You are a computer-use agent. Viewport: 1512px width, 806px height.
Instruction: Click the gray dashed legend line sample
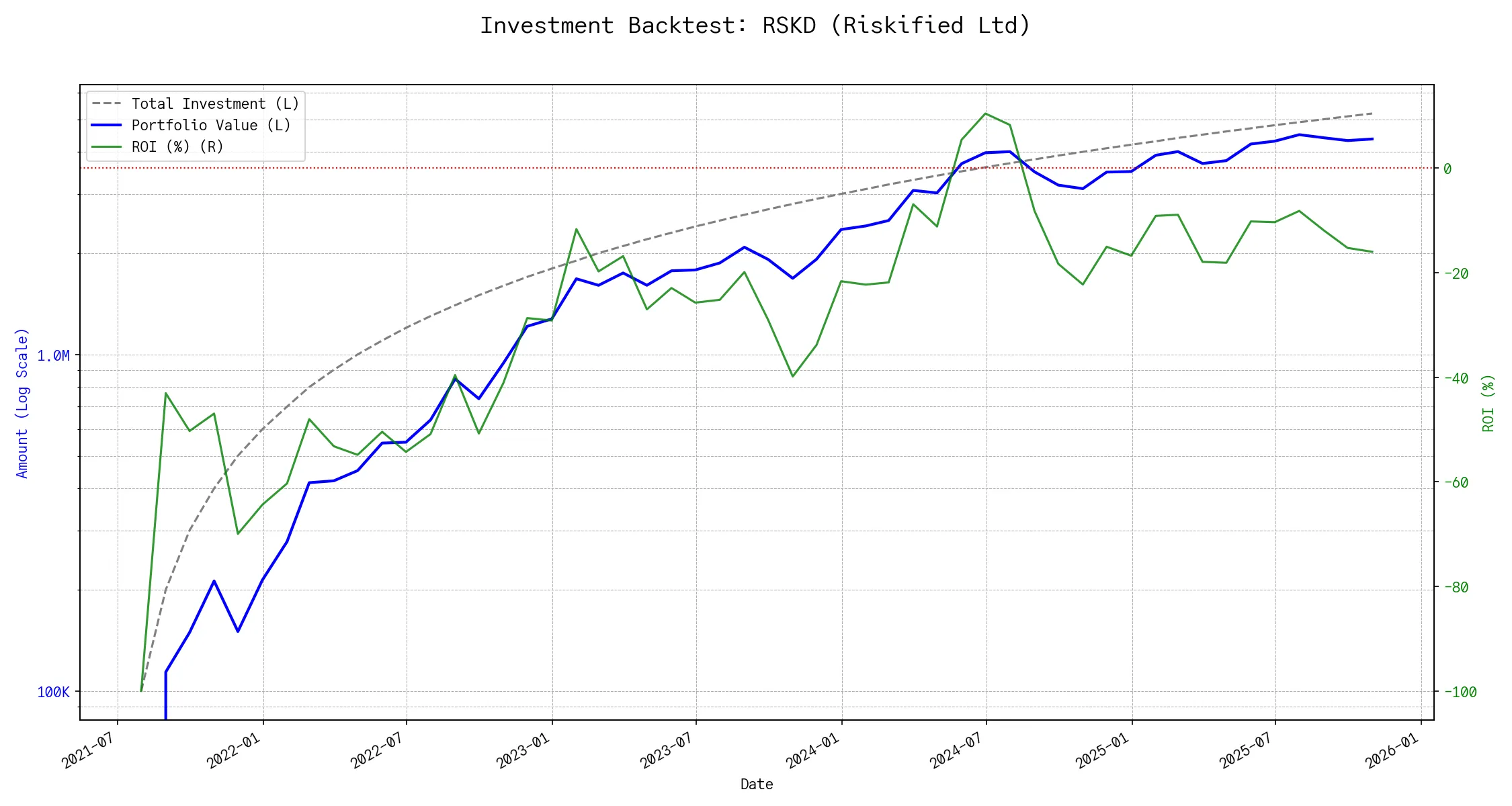(107, 104)
